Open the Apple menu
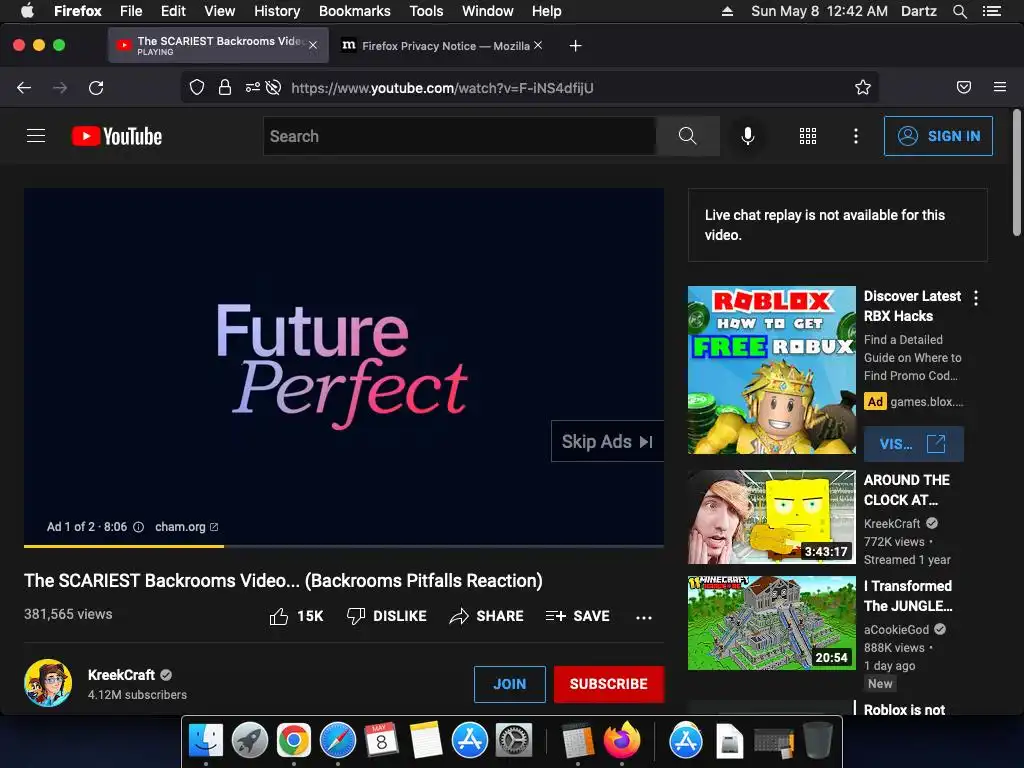Screen dimensions: 1024x768 point(27,11)
